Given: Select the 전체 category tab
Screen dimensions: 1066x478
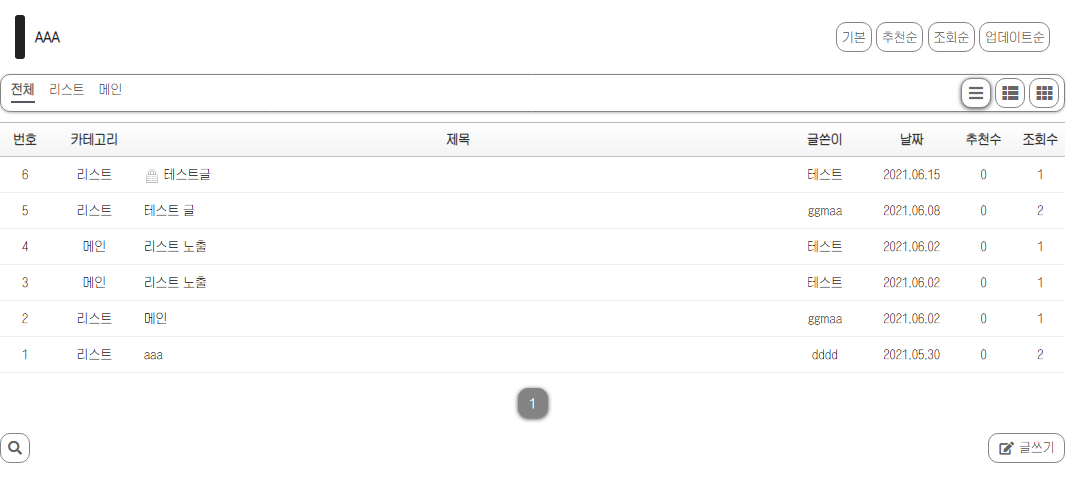Looking at the screenshot, I should [23, 90].
